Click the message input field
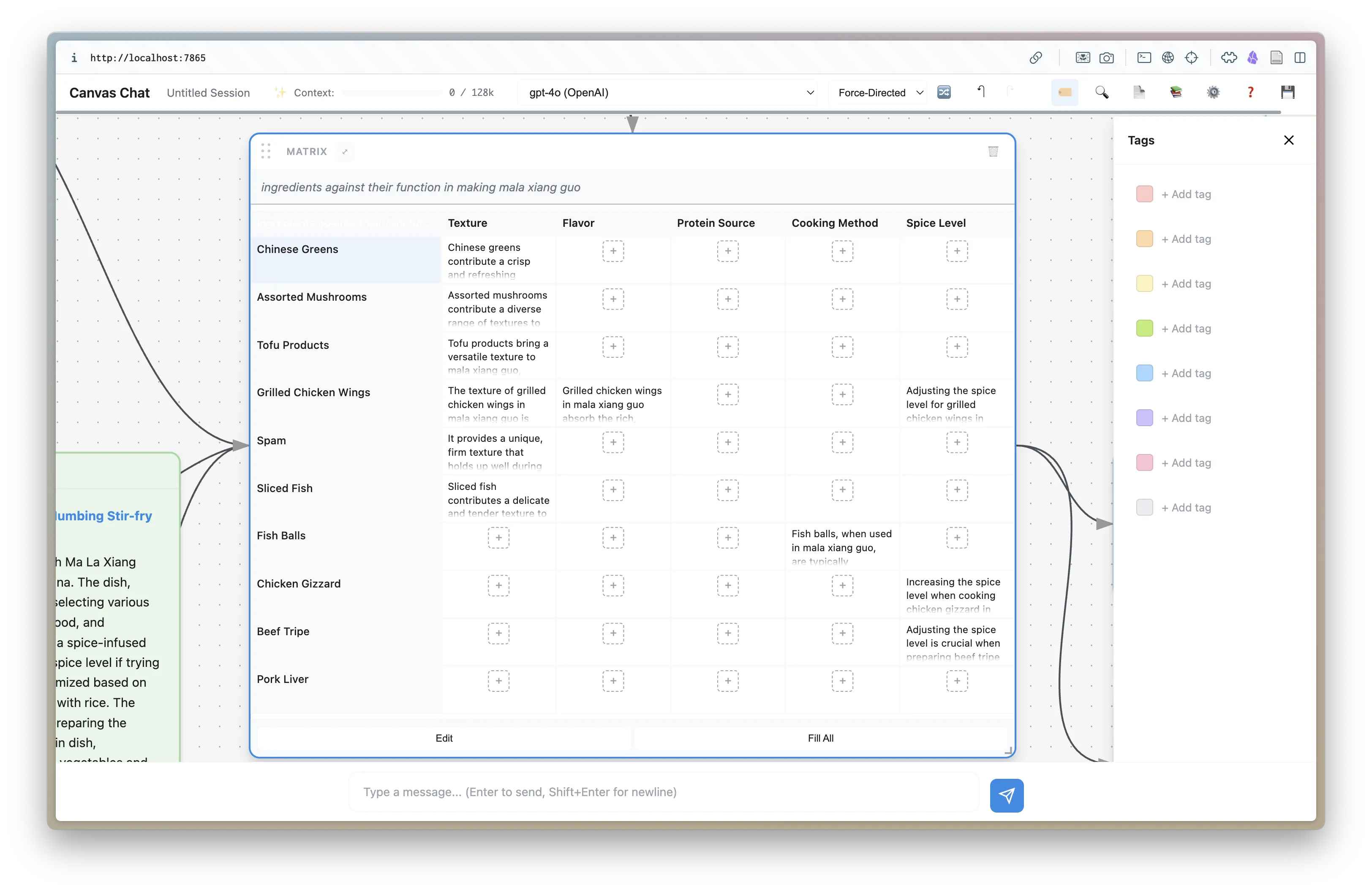Image resolution: width=1372 pixels, height=892 pixels. pos(663,792)
